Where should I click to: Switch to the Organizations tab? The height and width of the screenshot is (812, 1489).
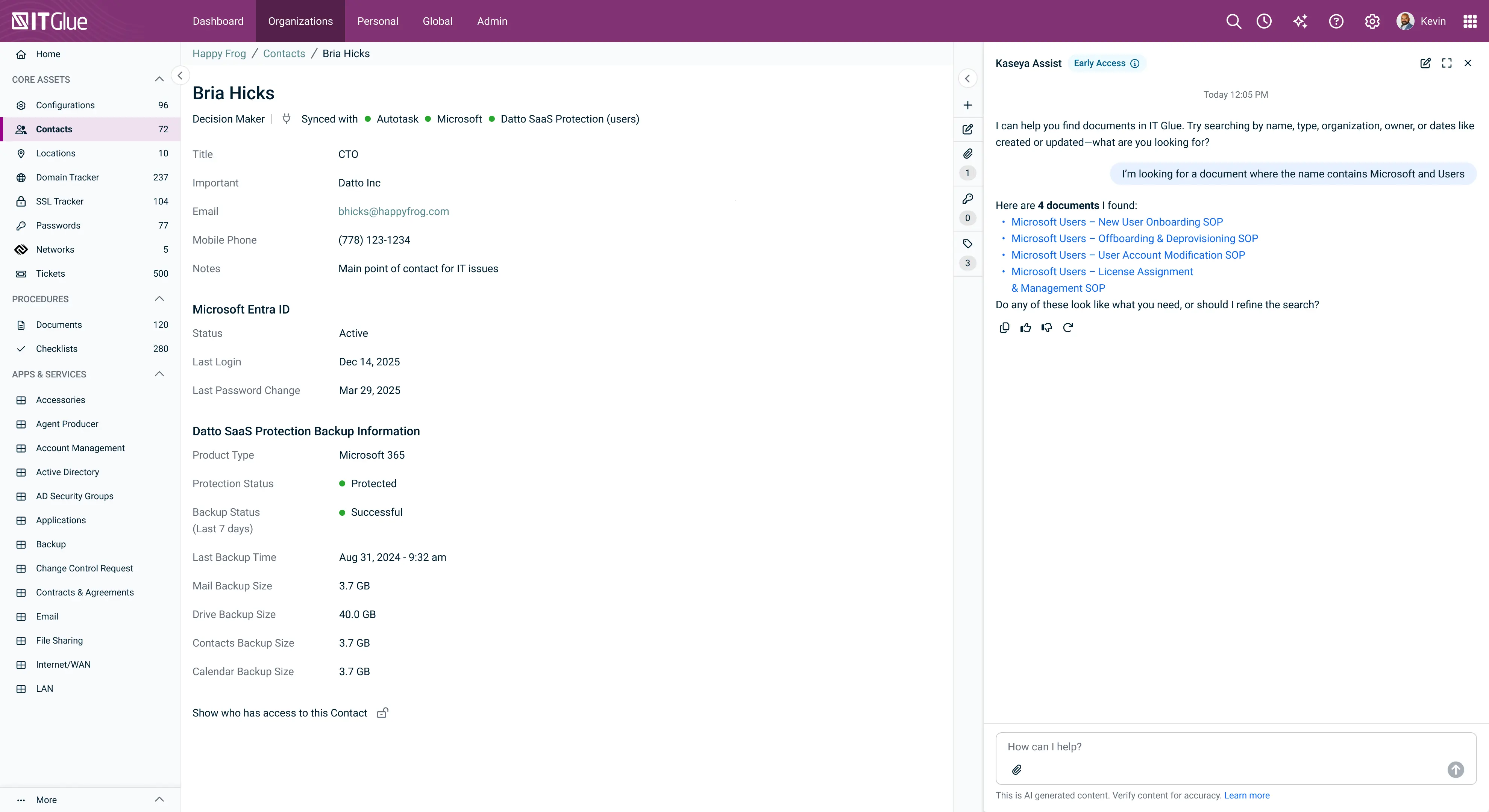300,21
